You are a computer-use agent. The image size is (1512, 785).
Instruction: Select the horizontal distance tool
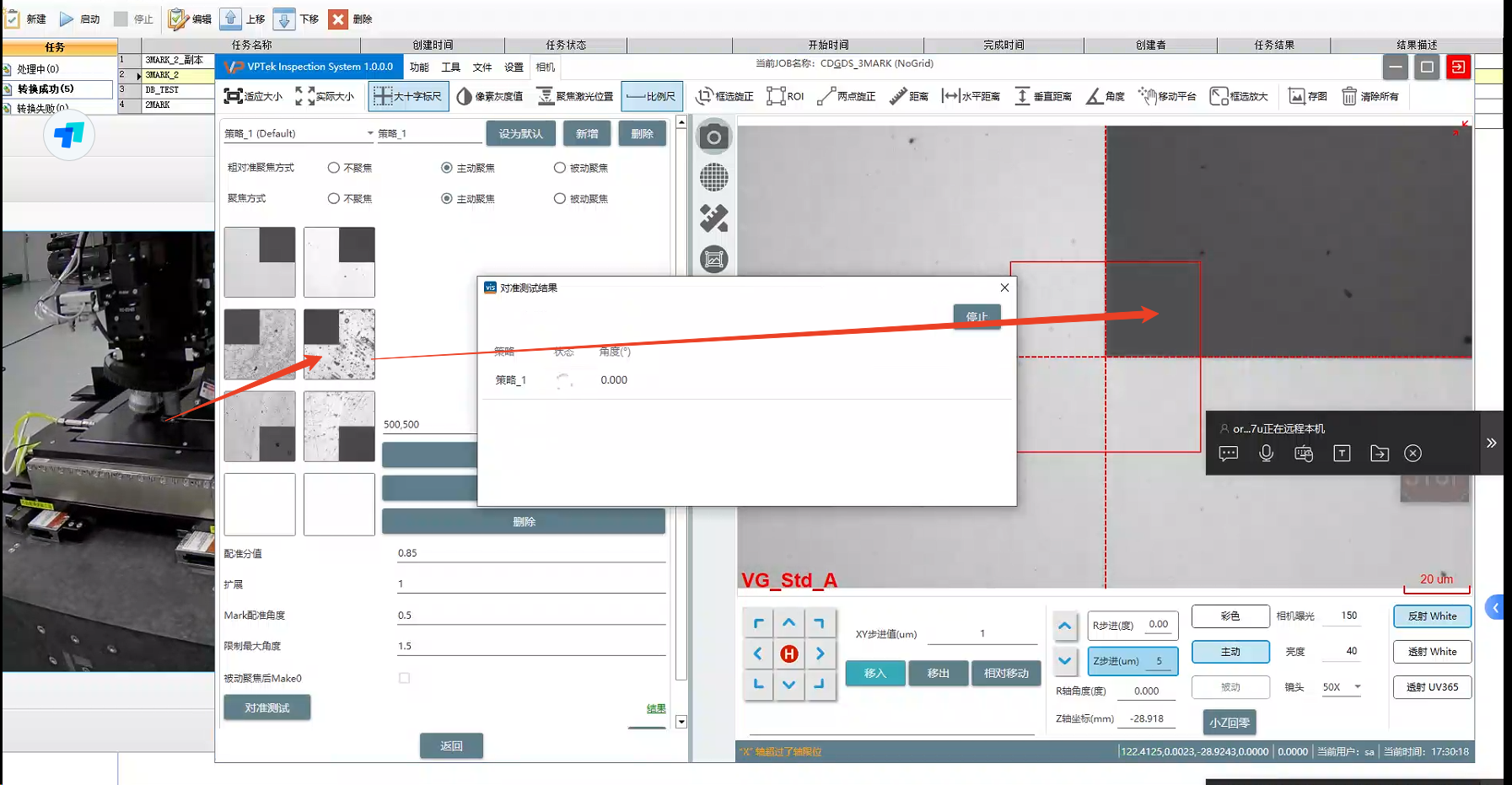pyautogui.click(x=971, y=97)
